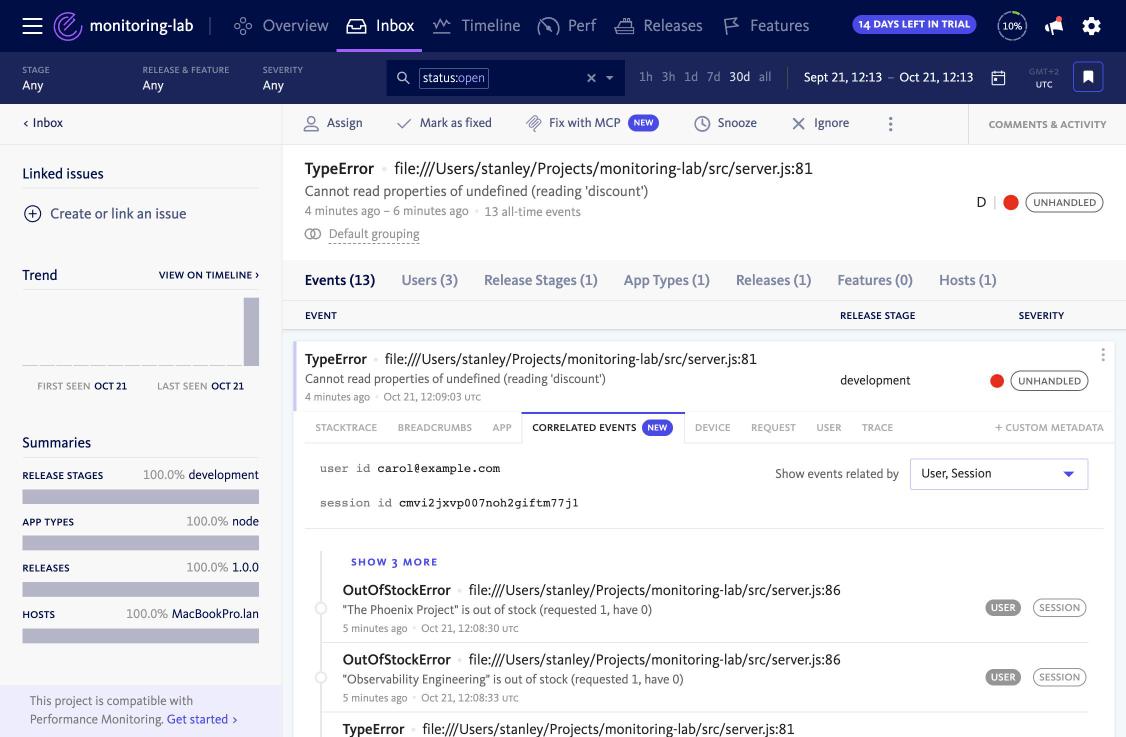Clear the search filter with the X
The height and width of the screenshot is (737, 1126).
pyautogui.click(x=591, y=78)
